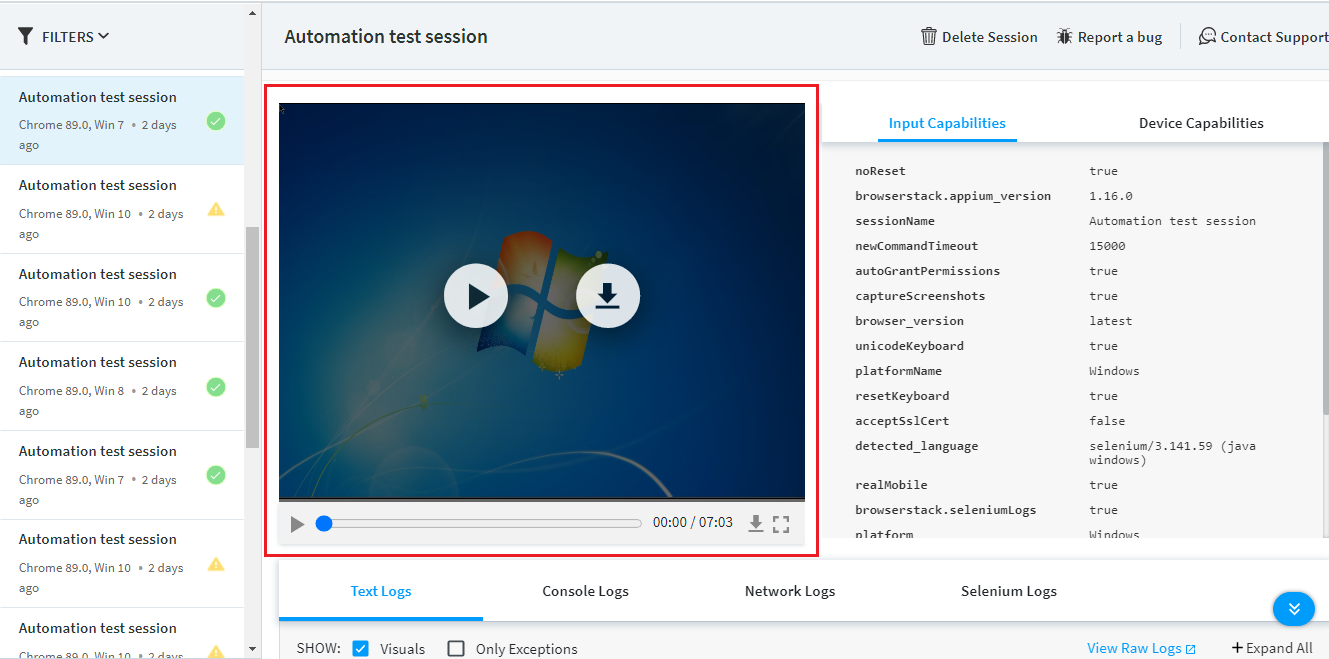Click the Report a bug link text
The image size is (1329, 659).
pos(1120,37)
